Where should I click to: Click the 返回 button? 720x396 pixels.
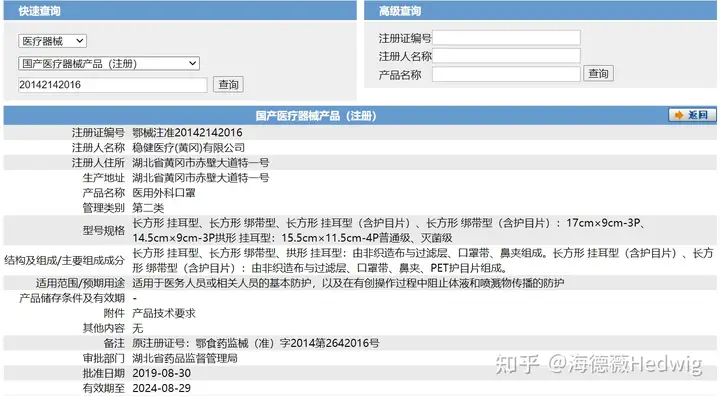(x=692, y=115)
